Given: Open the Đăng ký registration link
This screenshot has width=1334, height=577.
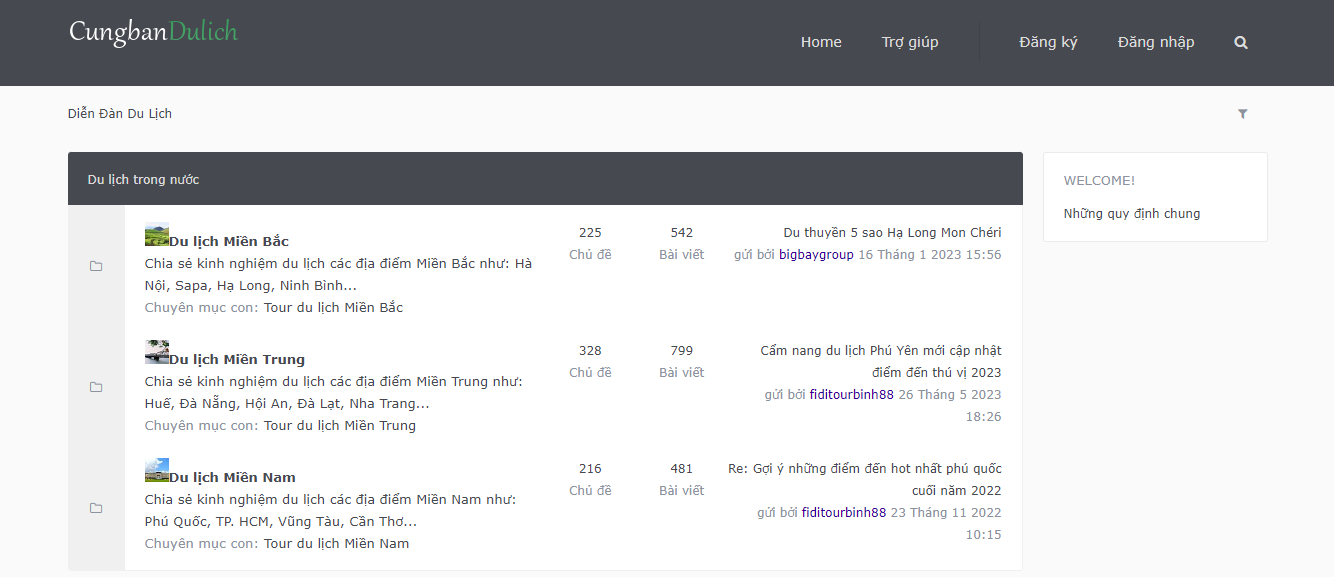Looking at the screenshot, I should [1048, 42].
